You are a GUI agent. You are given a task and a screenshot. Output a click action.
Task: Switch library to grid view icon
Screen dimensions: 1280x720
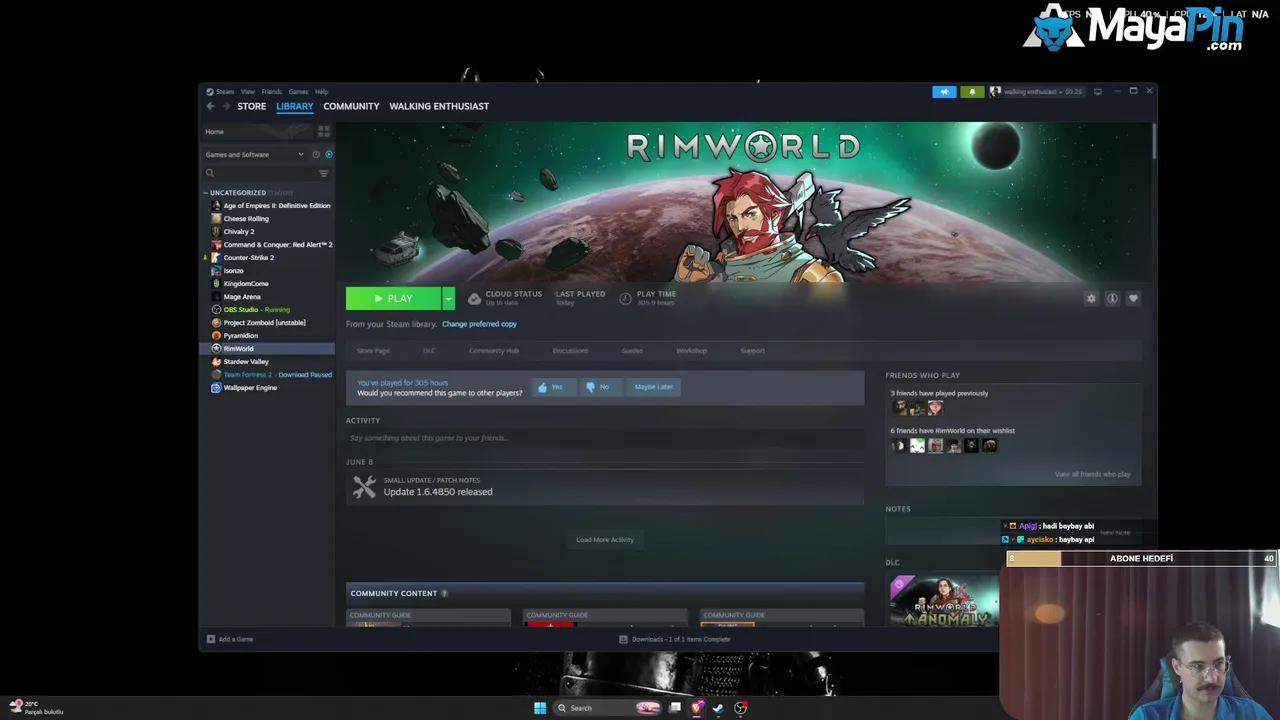[x=323, y=131]
